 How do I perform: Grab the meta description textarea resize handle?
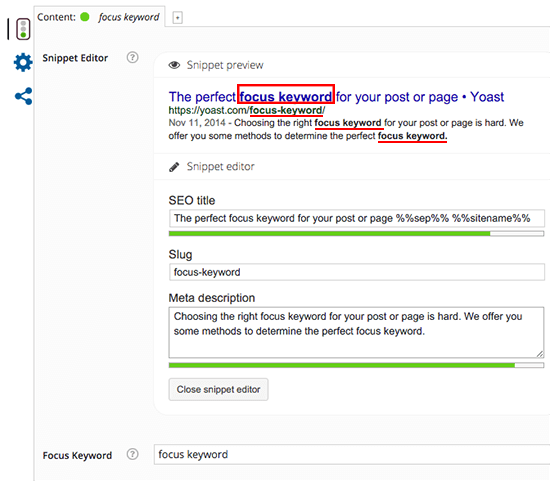(540, 354)
